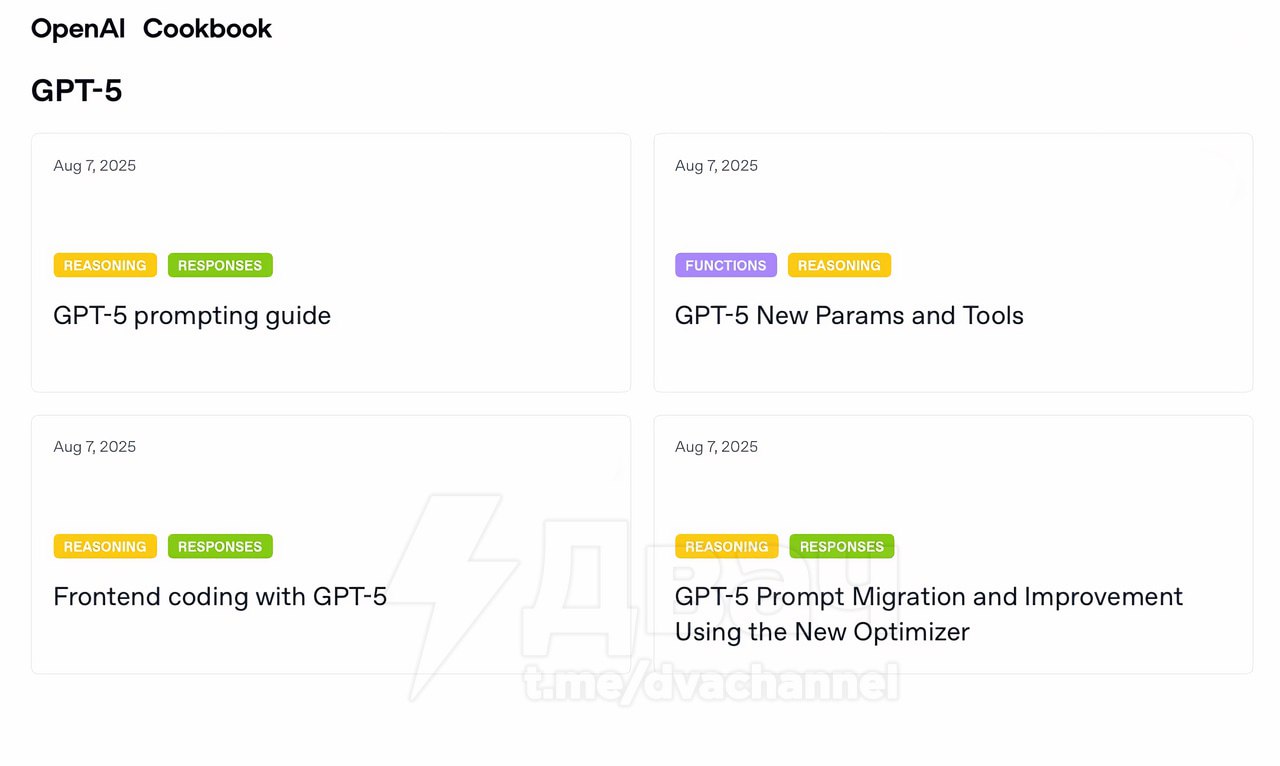Screen dimensions: 1280x766
Task: Click RESPONSES tag on prompting guide card
Action: click(220, 265)
